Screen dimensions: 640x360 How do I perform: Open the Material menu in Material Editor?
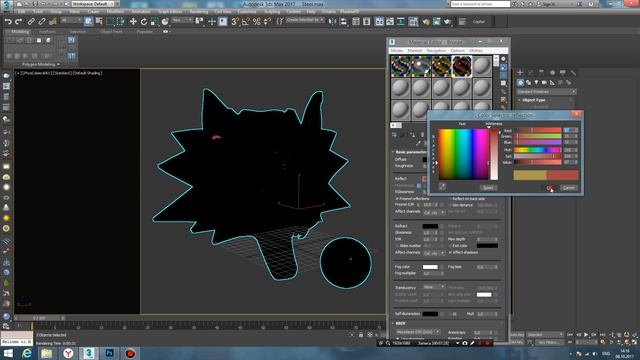pyautogui.click(x=415, y=51)
